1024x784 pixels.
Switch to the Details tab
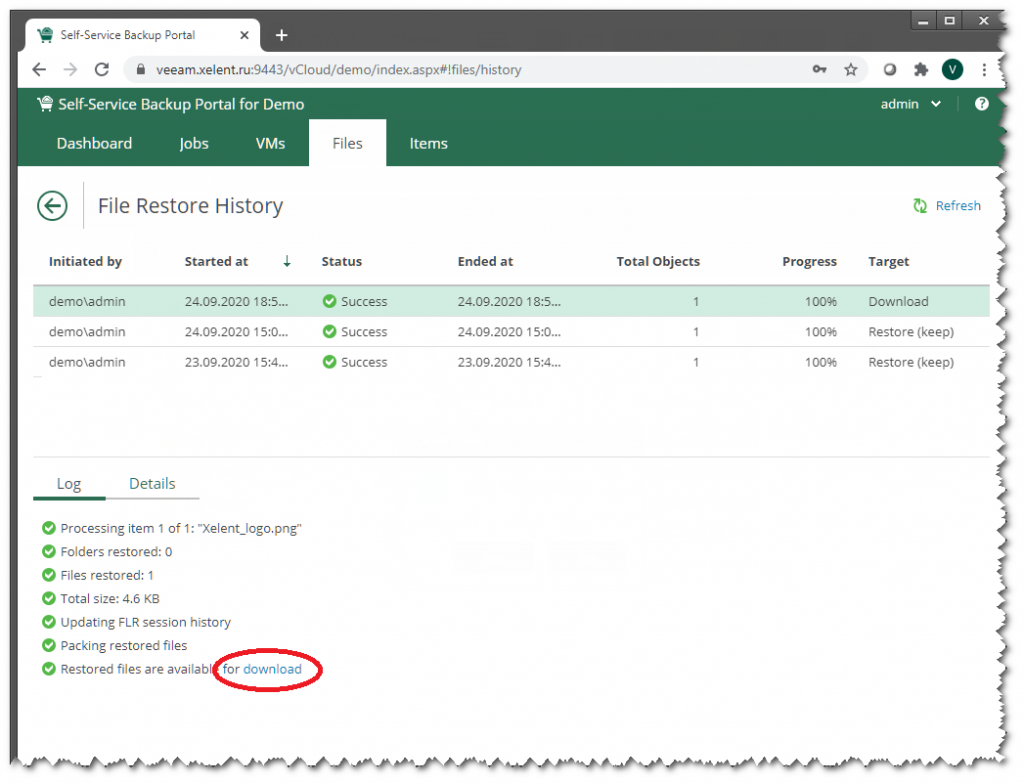click(152, 484)
